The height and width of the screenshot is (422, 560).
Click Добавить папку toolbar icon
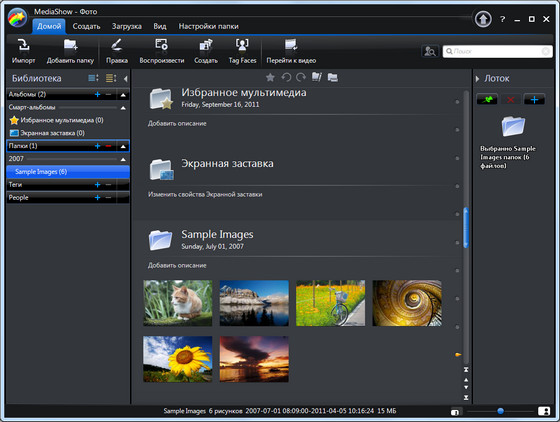[x=70, y=51]
